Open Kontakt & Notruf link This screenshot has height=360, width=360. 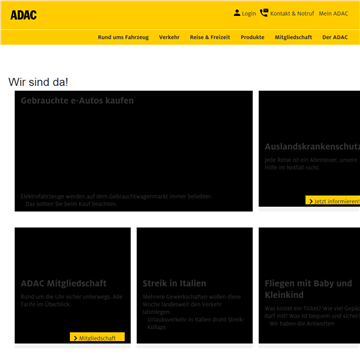pyautogui.click(x=292, y=14)
